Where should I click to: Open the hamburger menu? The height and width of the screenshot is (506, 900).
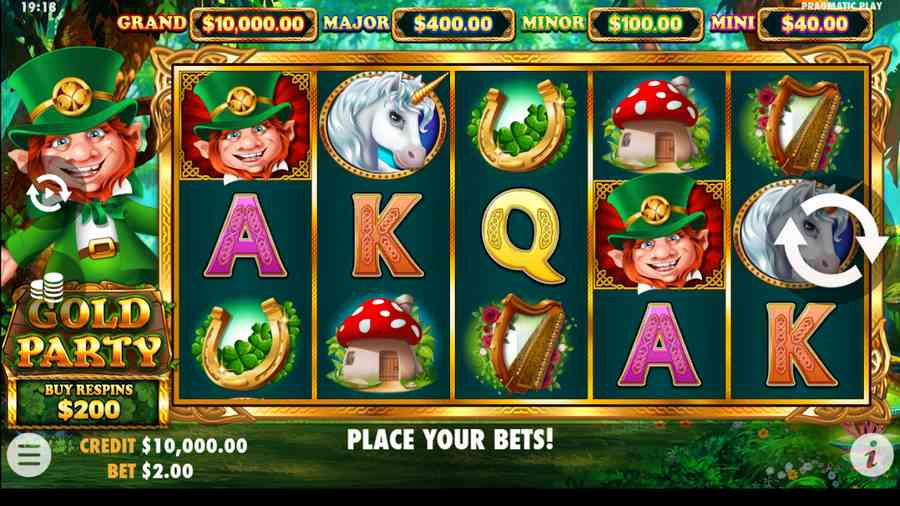click(28, 456)
